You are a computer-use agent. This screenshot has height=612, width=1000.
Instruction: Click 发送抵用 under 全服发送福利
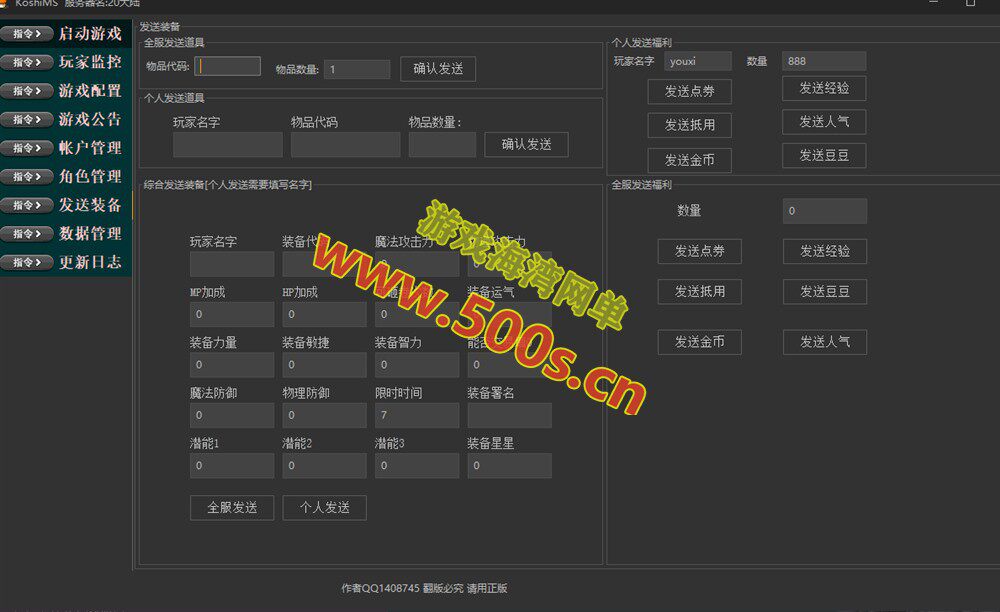click(x=698, y=291)
